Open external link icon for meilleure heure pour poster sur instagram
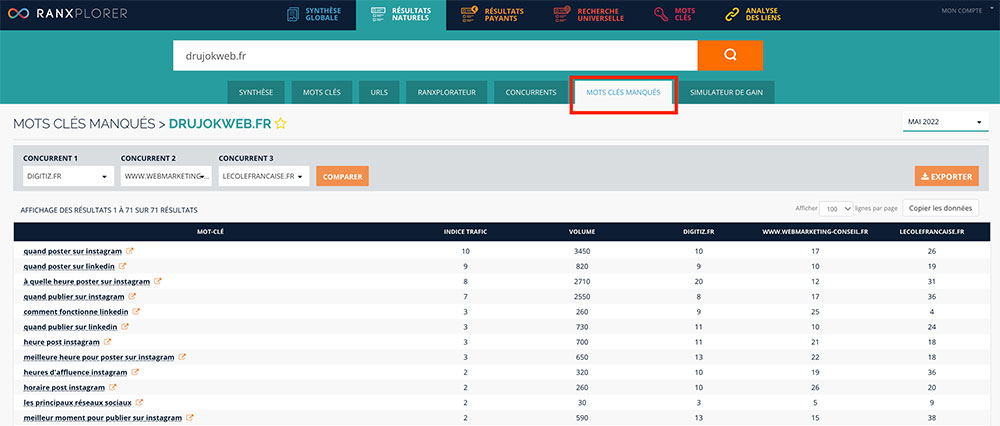The image size is (1000, 426). [182, 357]
